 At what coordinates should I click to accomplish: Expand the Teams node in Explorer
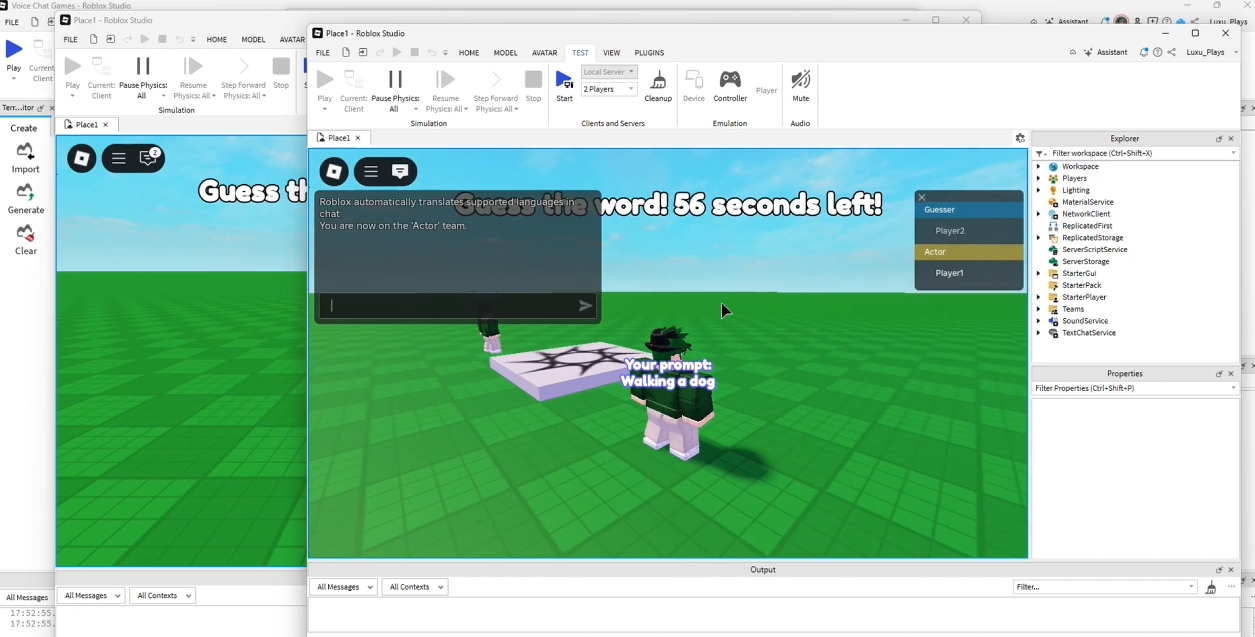coord(1039,309)
